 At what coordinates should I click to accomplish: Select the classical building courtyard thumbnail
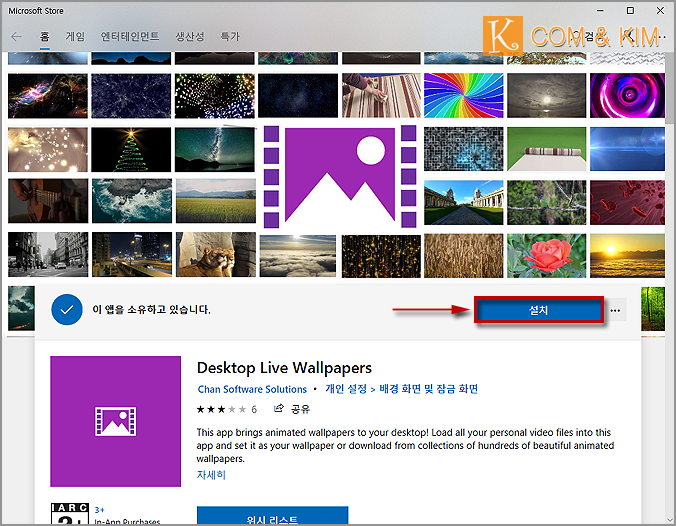[463, 203]
